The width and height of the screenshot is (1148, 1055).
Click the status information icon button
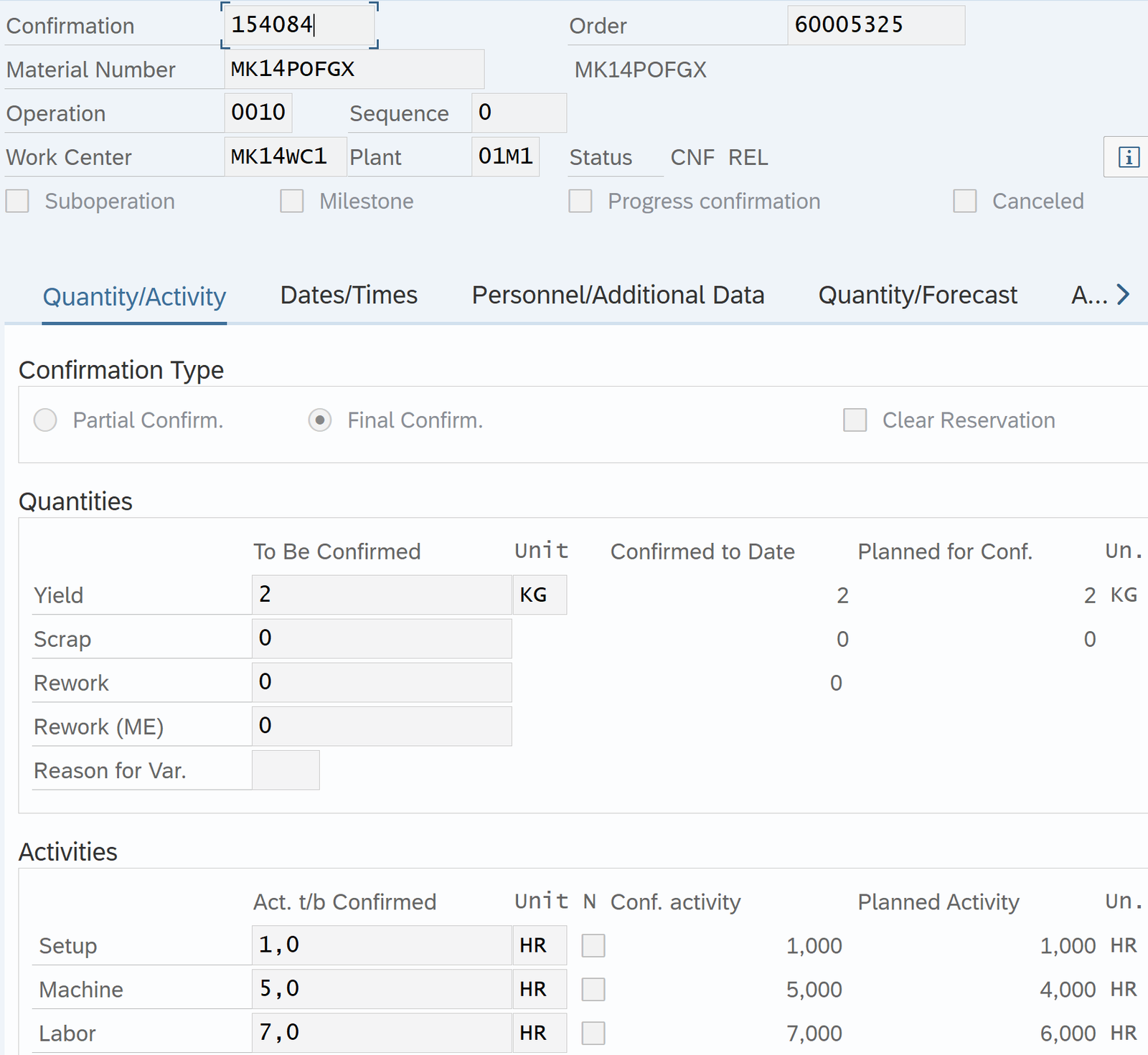coord(1128,157)
